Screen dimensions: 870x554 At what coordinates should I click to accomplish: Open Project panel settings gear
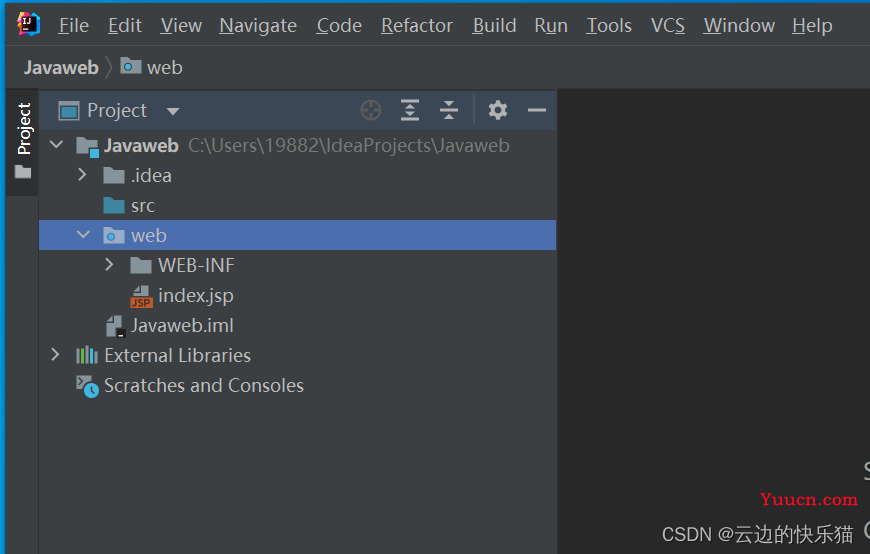coord(498,110)
